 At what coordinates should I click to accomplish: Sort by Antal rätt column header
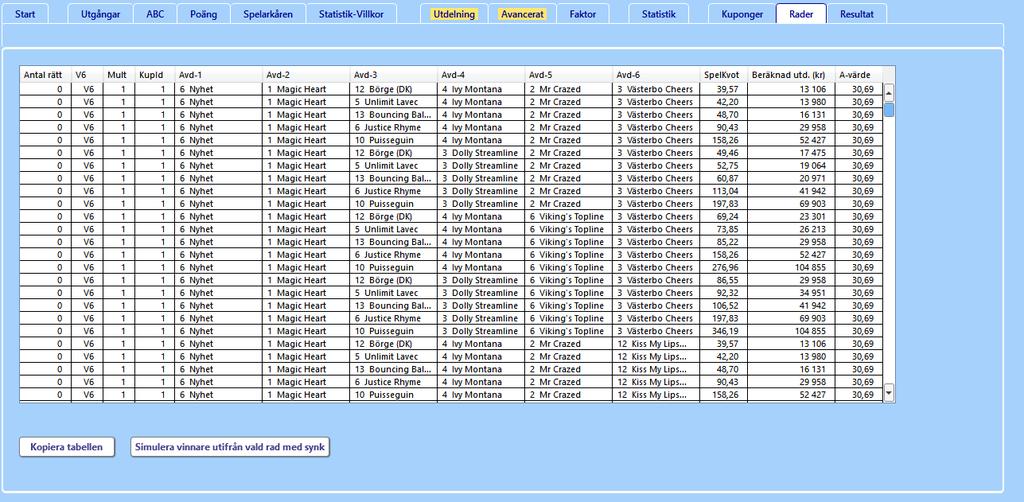(45, 74)
